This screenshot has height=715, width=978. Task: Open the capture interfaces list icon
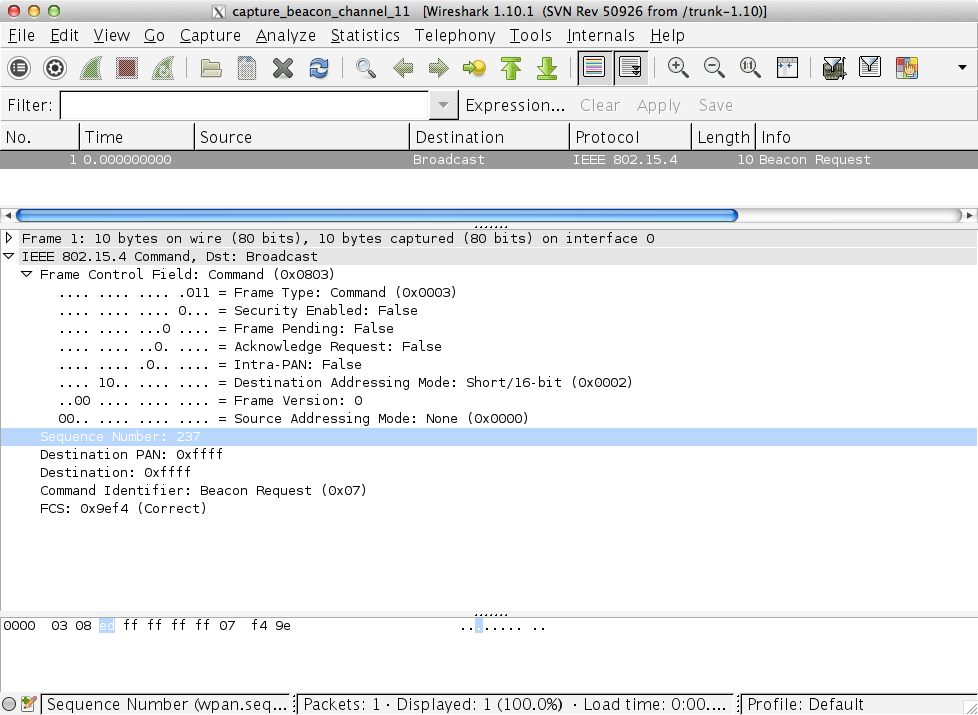coord(19,67)
